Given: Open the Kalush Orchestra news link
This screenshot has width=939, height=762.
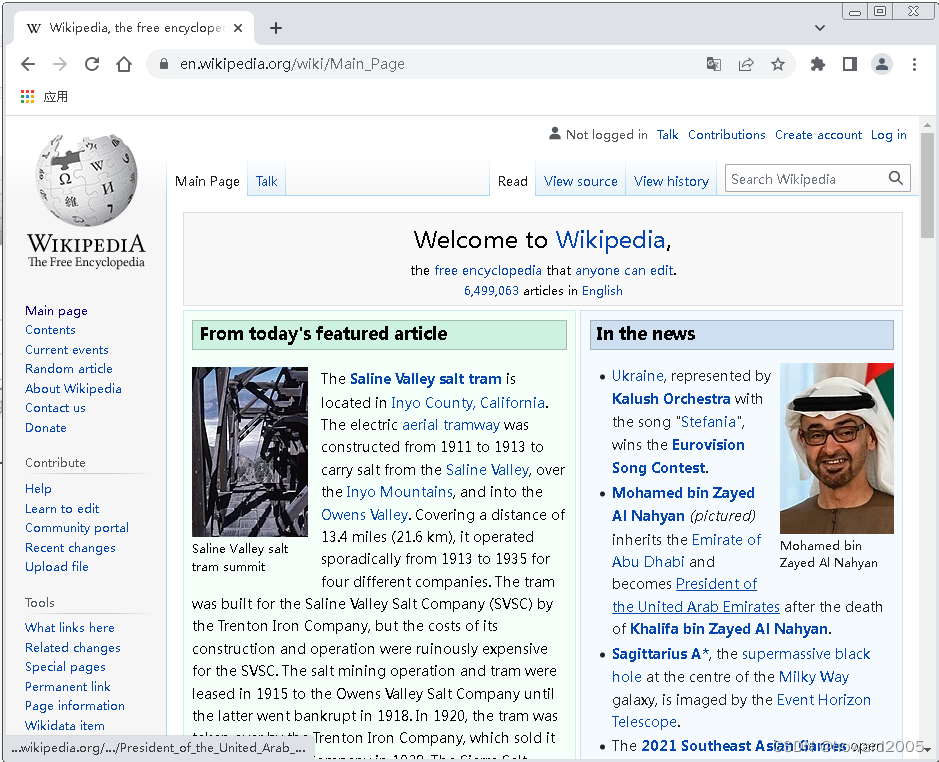Looking at the screenshot, I should point(671,398).
